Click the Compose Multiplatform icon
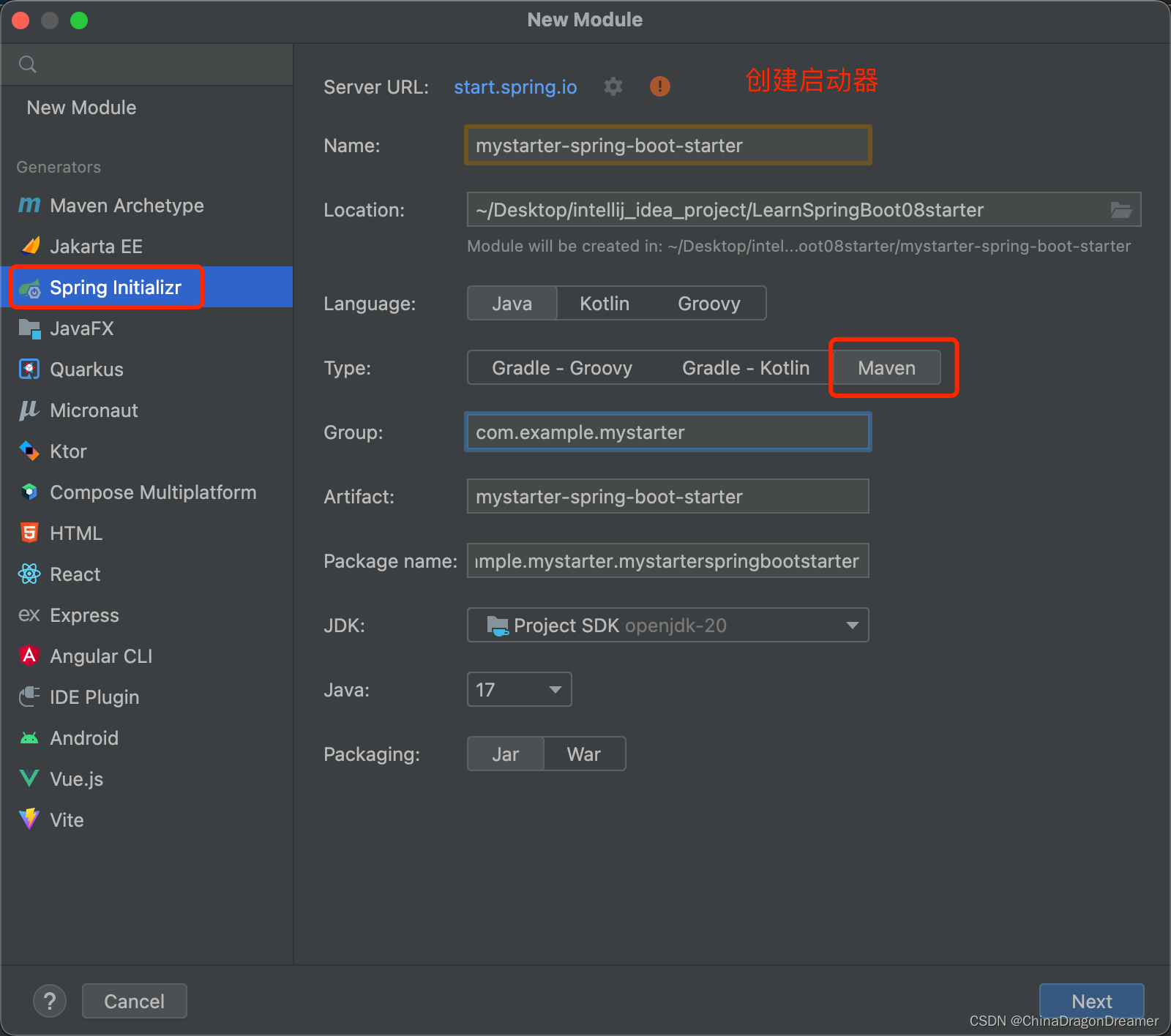Screen dimensions: 1171x1036 click(29, 492)
